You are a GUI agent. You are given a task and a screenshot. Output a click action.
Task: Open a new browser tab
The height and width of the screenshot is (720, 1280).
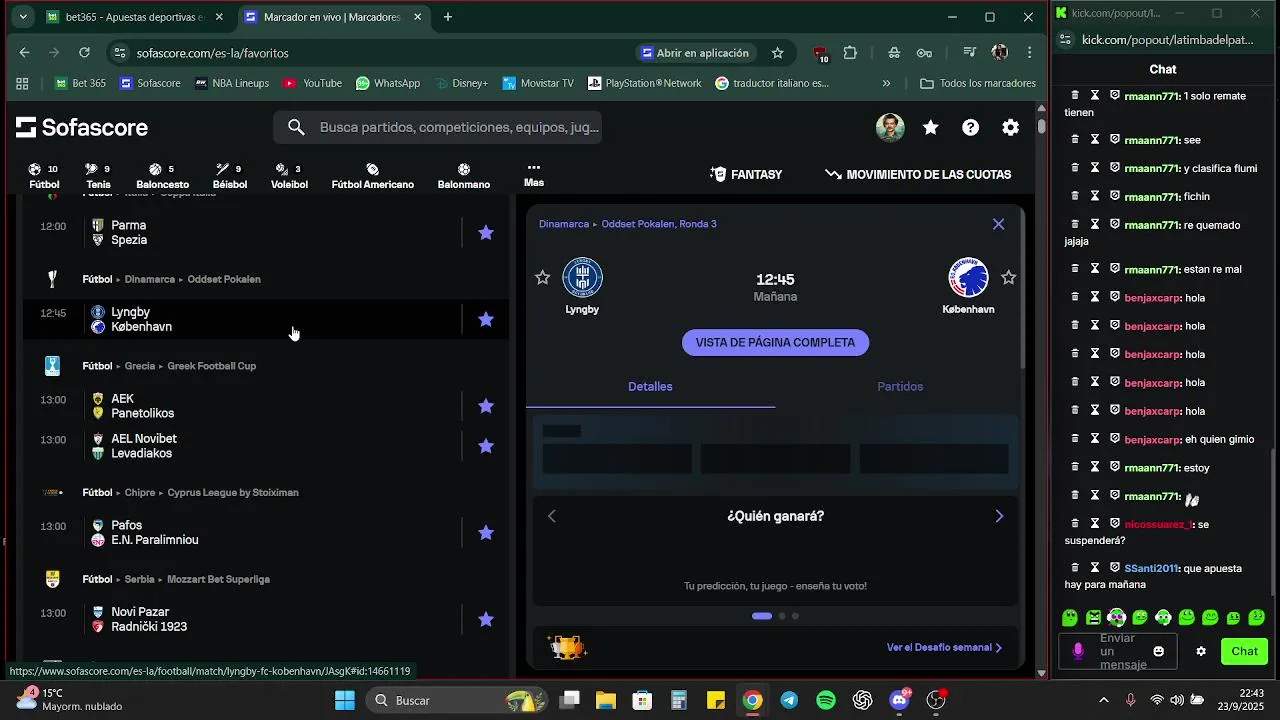(x=448, y=17)
